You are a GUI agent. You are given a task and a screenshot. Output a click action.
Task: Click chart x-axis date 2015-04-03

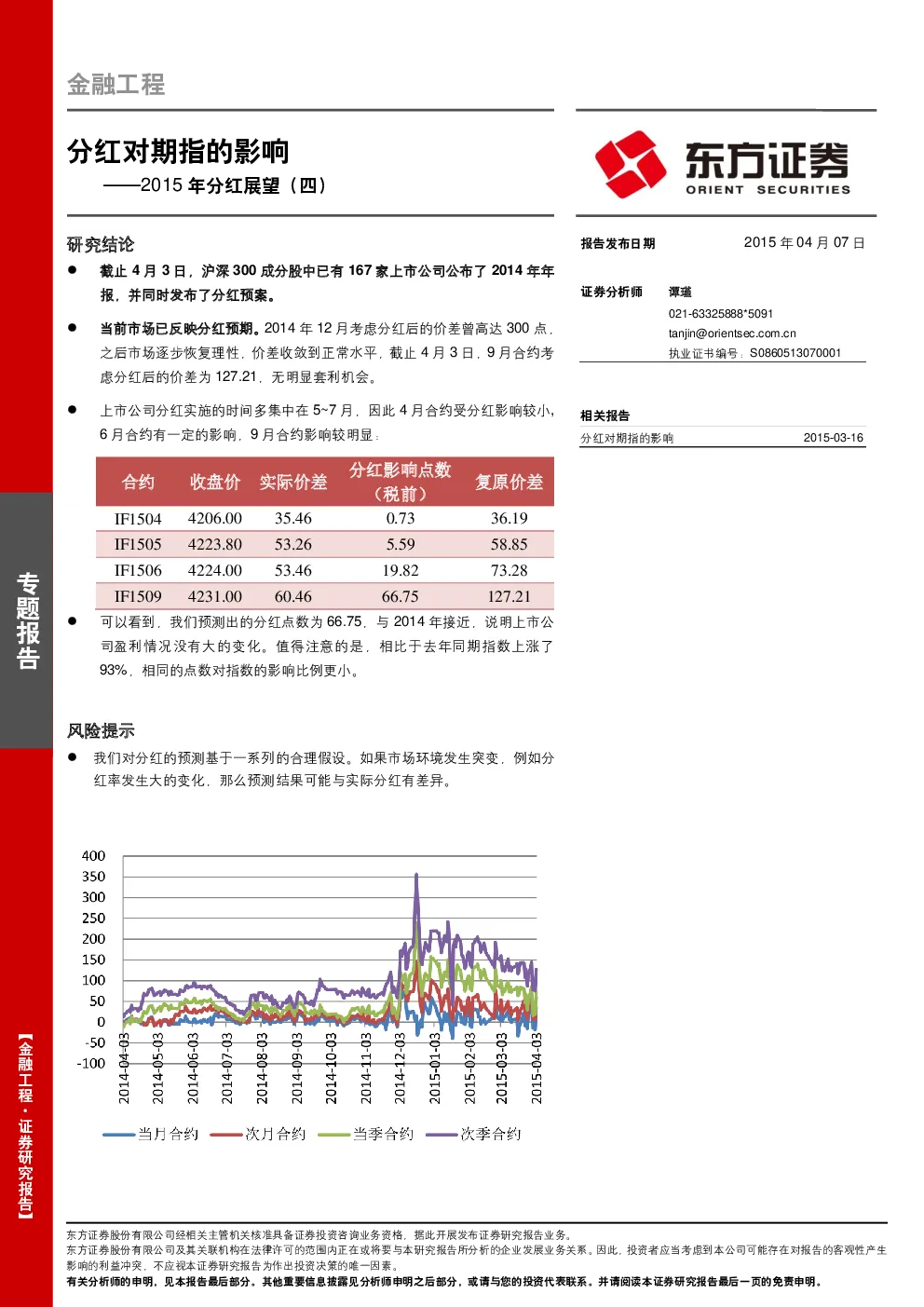[x=537, y=1069]
